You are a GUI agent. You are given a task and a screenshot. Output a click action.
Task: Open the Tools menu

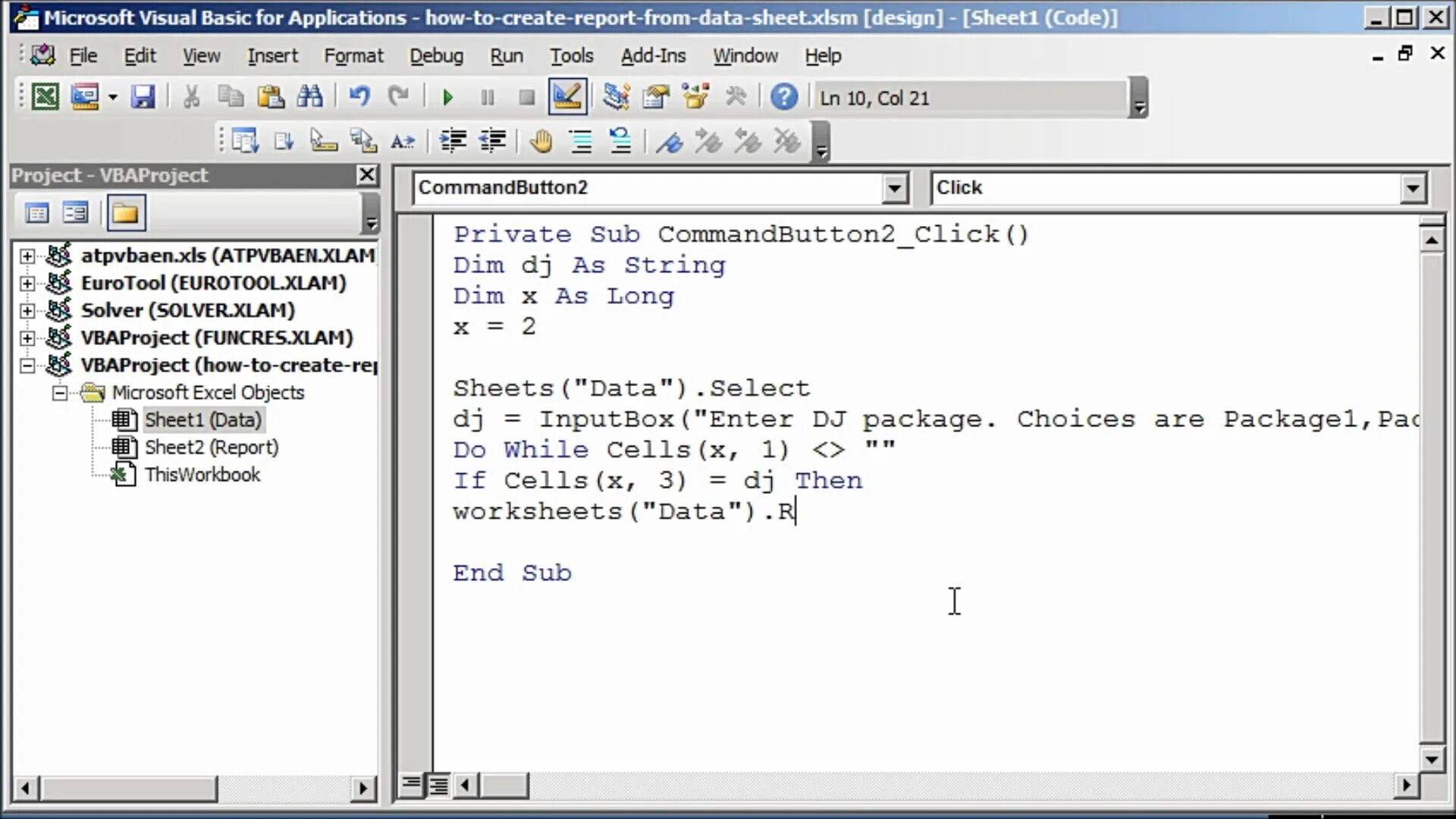(571, 56)
